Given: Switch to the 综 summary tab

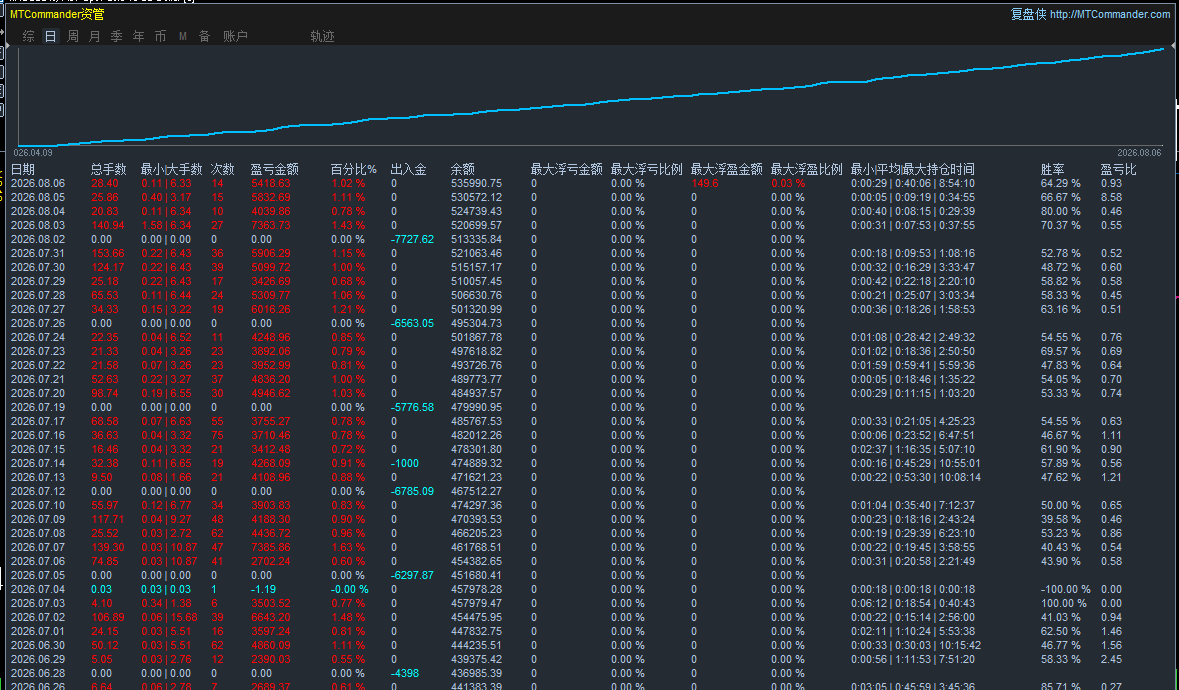Looking at the screenshot, I should click(x=29, y=36).
